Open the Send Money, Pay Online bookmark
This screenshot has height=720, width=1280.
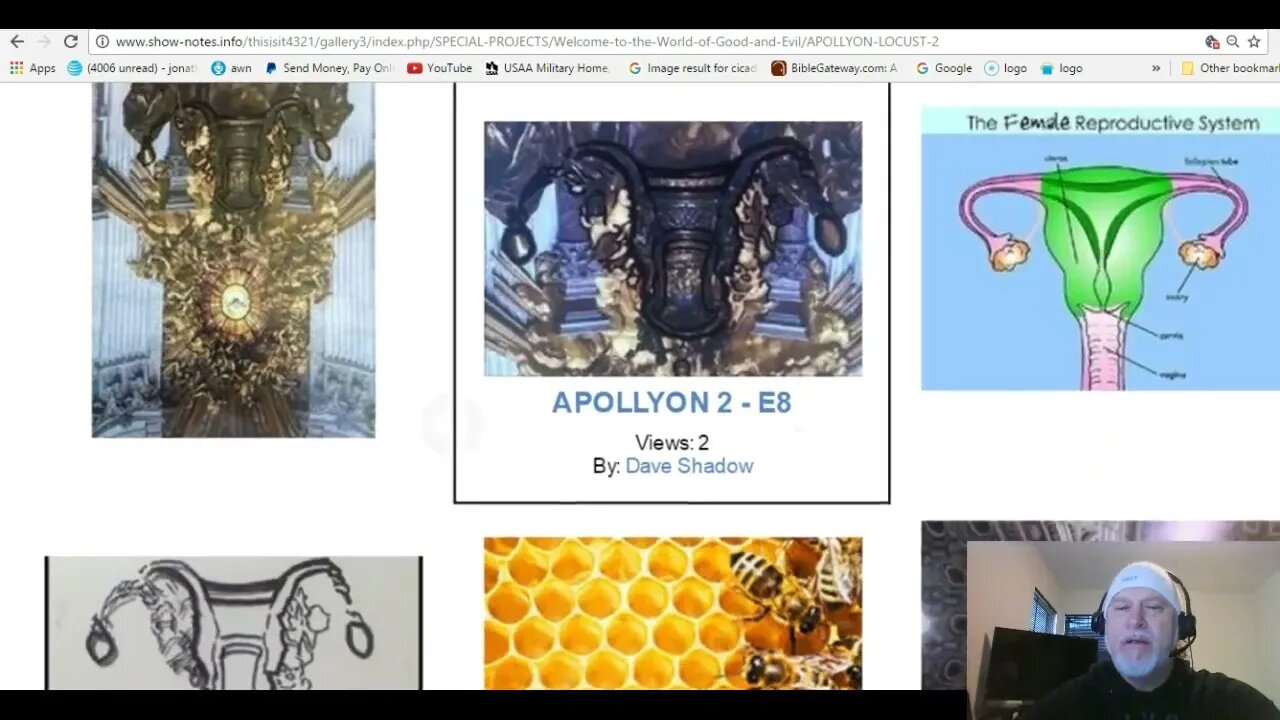pos(330,68)
